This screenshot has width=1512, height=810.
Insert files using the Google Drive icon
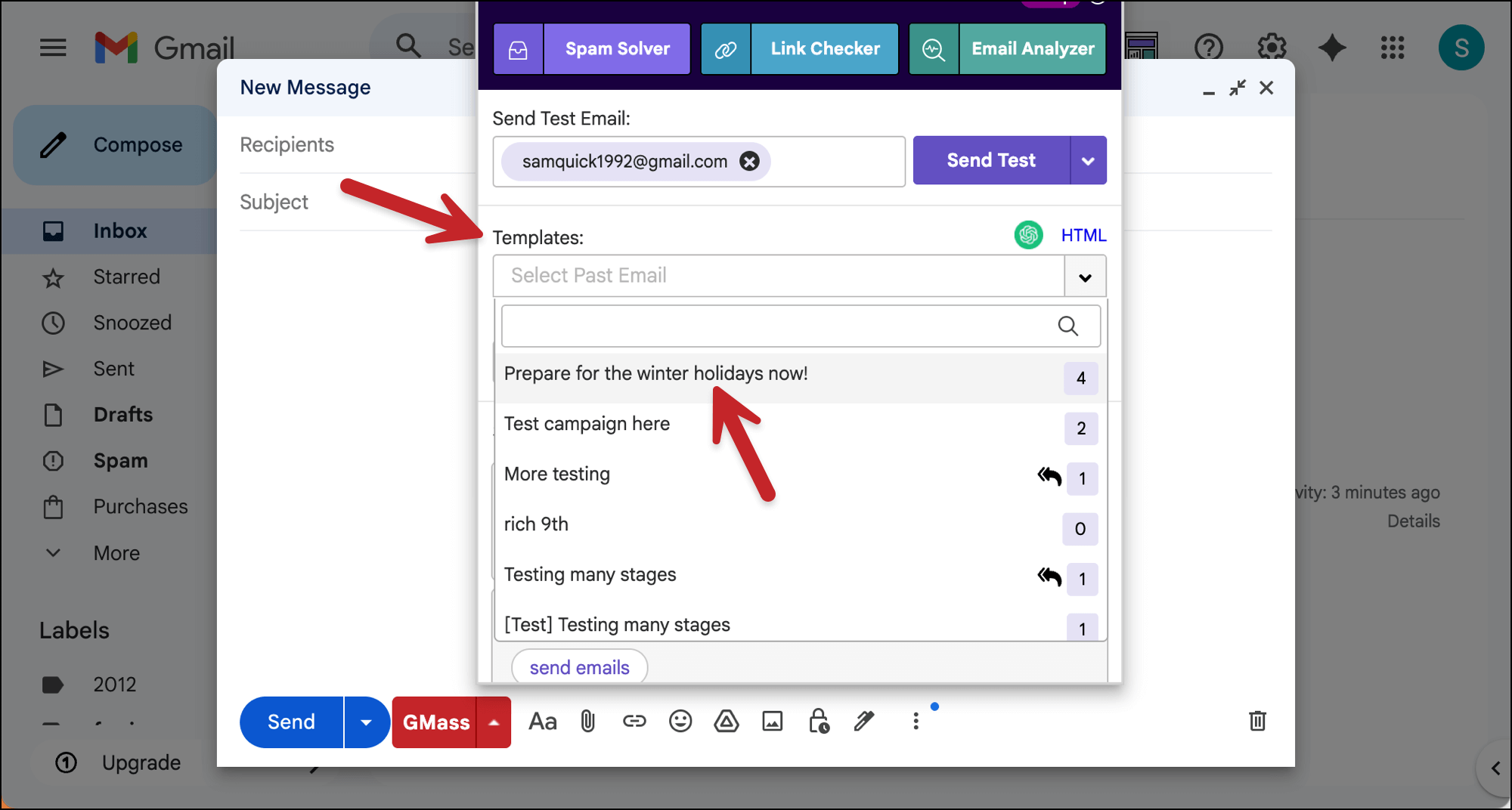726,722
